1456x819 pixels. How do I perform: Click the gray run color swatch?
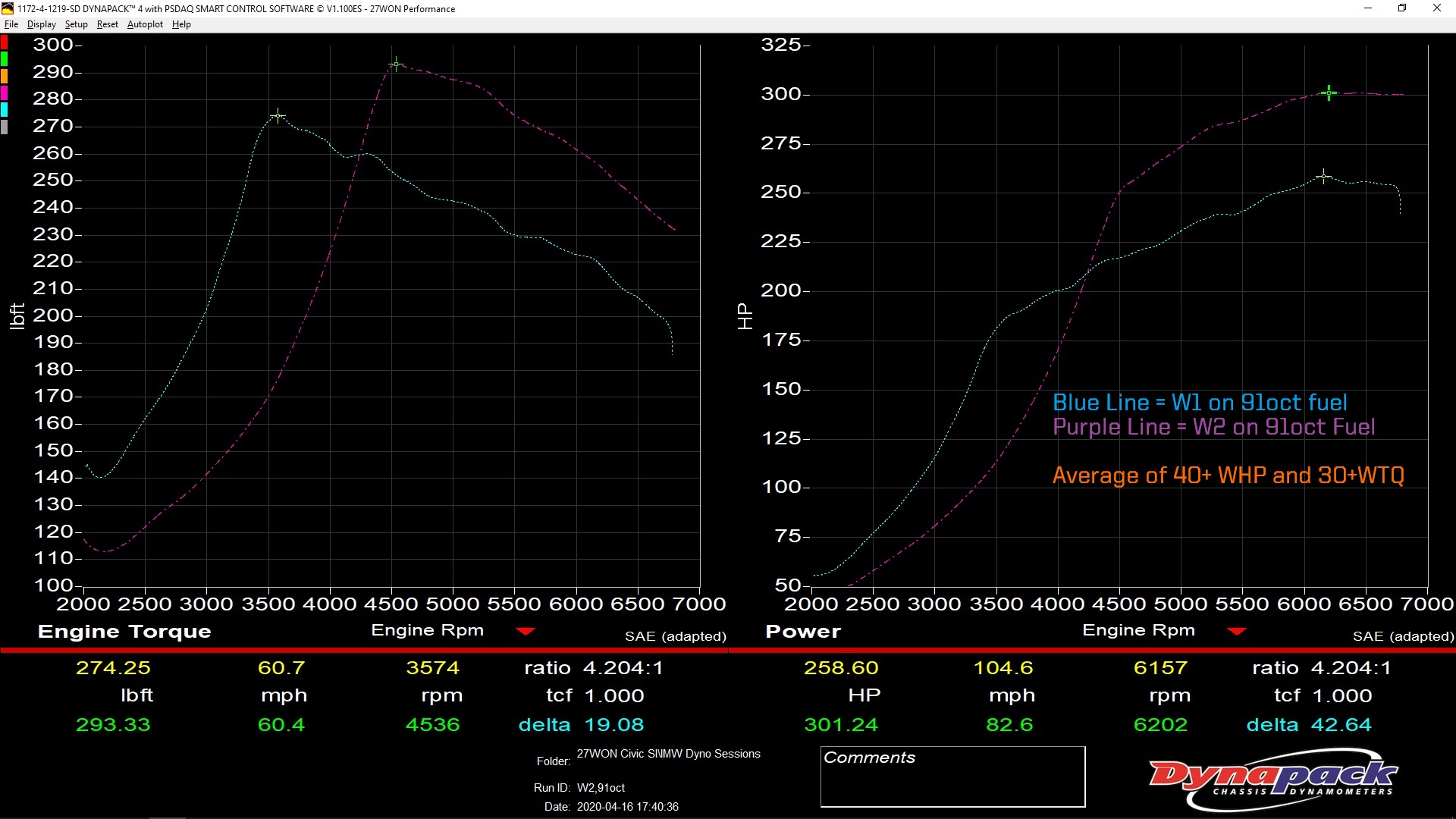pyautogui.click(x=4, y=127)
